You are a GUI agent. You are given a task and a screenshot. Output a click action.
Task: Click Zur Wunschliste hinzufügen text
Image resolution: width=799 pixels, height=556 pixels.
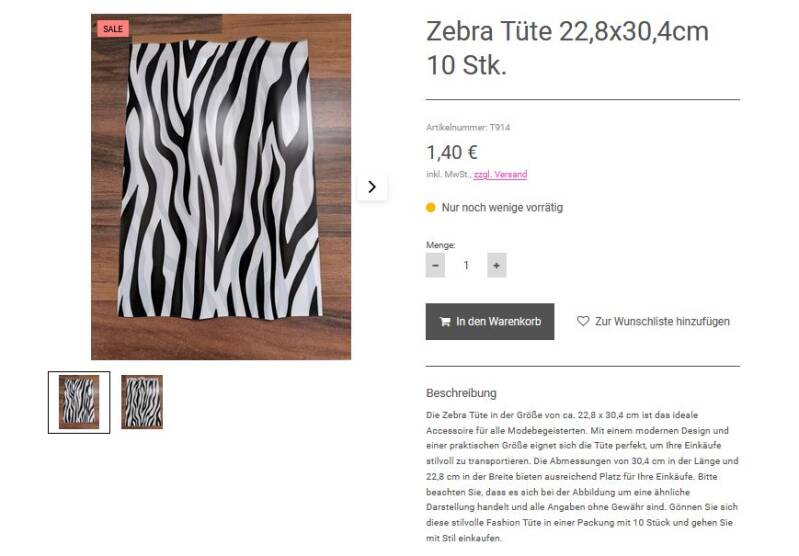tap(662, 322)
